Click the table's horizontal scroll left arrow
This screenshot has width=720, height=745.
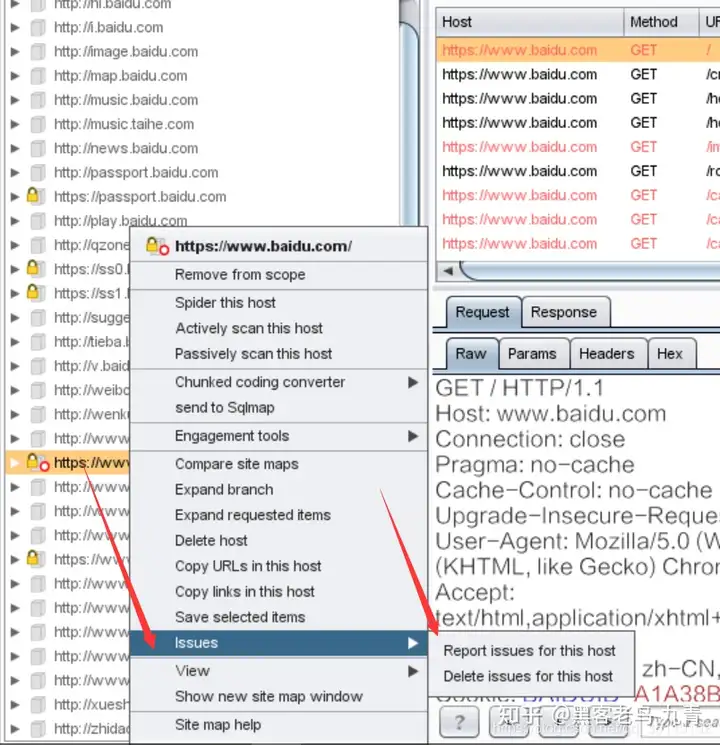tap(448, 271)
